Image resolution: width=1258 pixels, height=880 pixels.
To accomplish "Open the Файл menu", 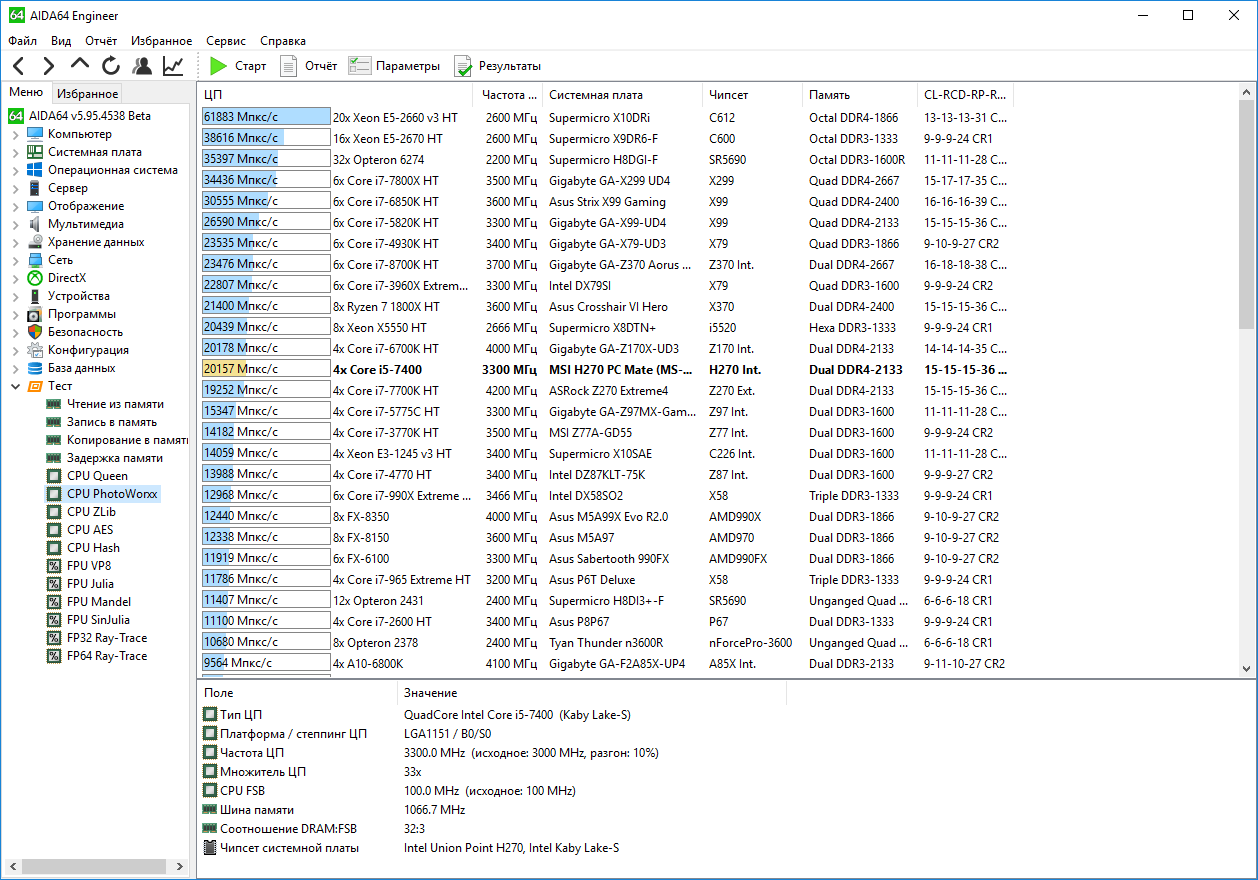I will [22, 41].
